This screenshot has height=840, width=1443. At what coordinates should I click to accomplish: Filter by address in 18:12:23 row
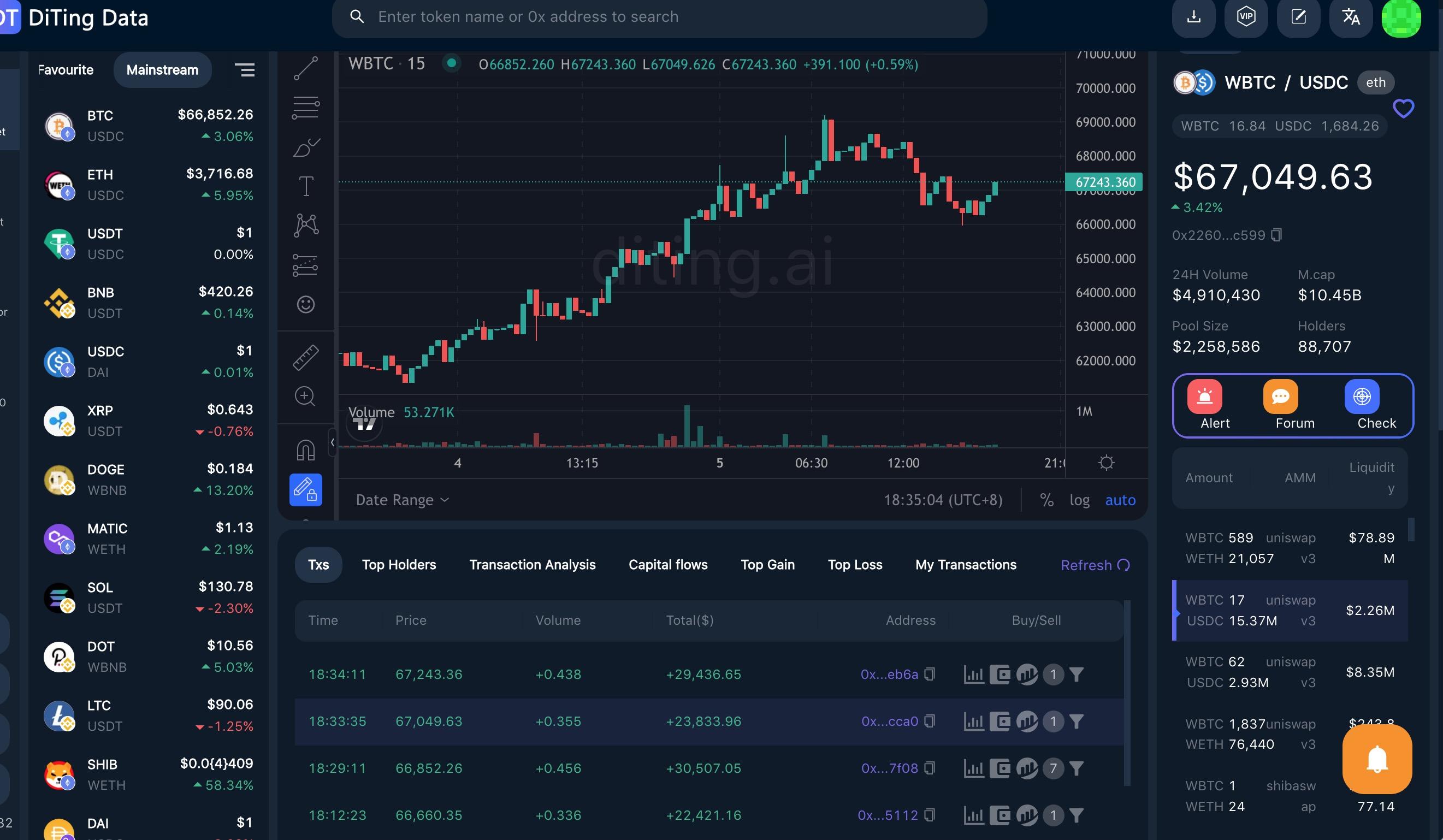point(1077,815)
